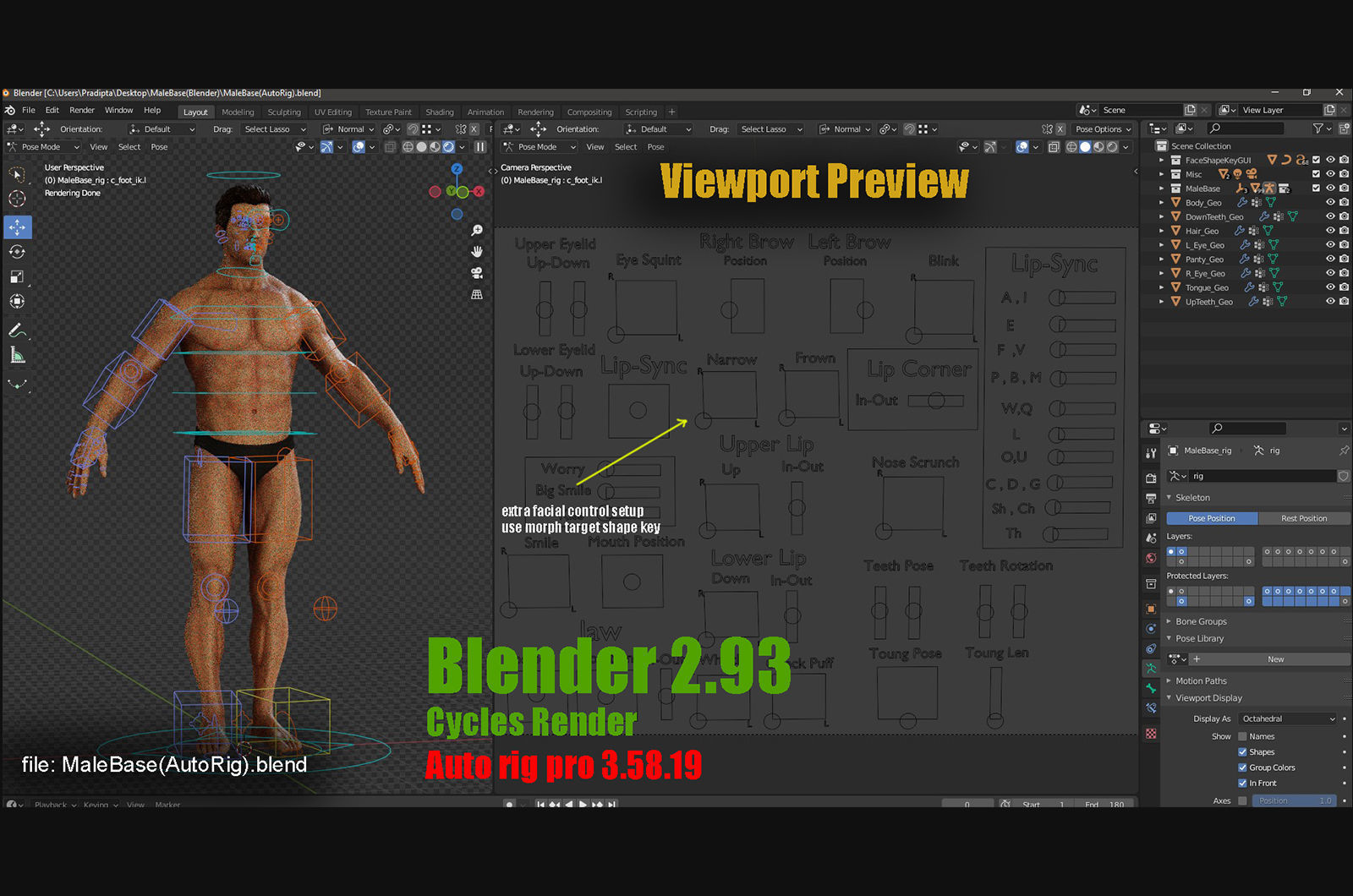Image resolution: width=1353 pixels, height=896 pixels.
Task: Uncheck the In Front checkbox
Action: (1242, 784)
